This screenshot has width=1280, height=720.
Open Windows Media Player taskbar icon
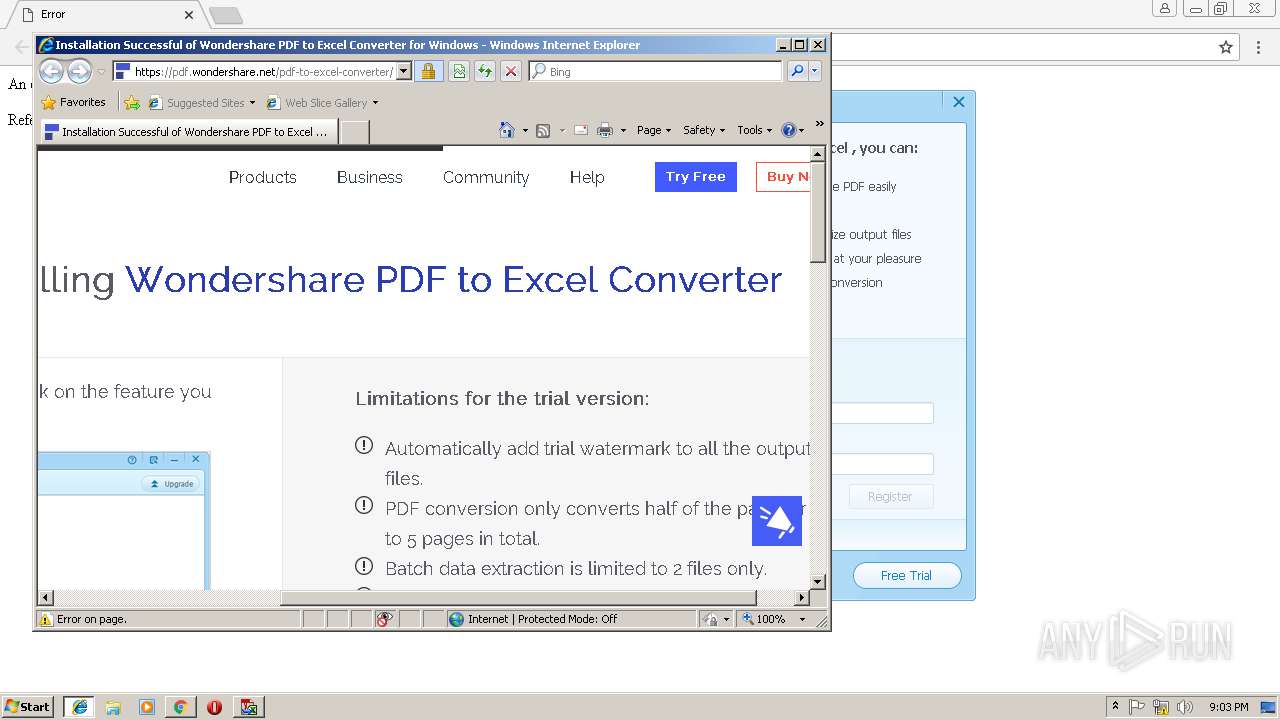pos(147,707)
